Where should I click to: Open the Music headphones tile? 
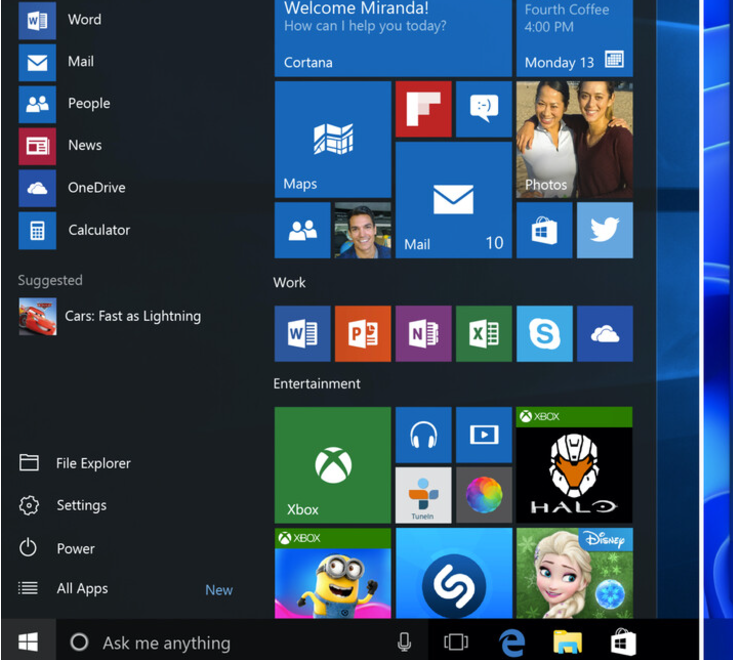(424, 435)
